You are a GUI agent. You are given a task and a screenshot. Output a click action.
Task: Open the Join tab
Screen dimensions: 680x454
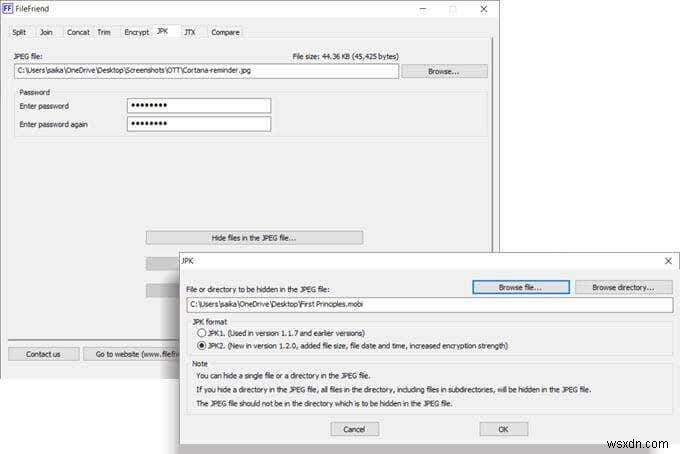[46, 32]
